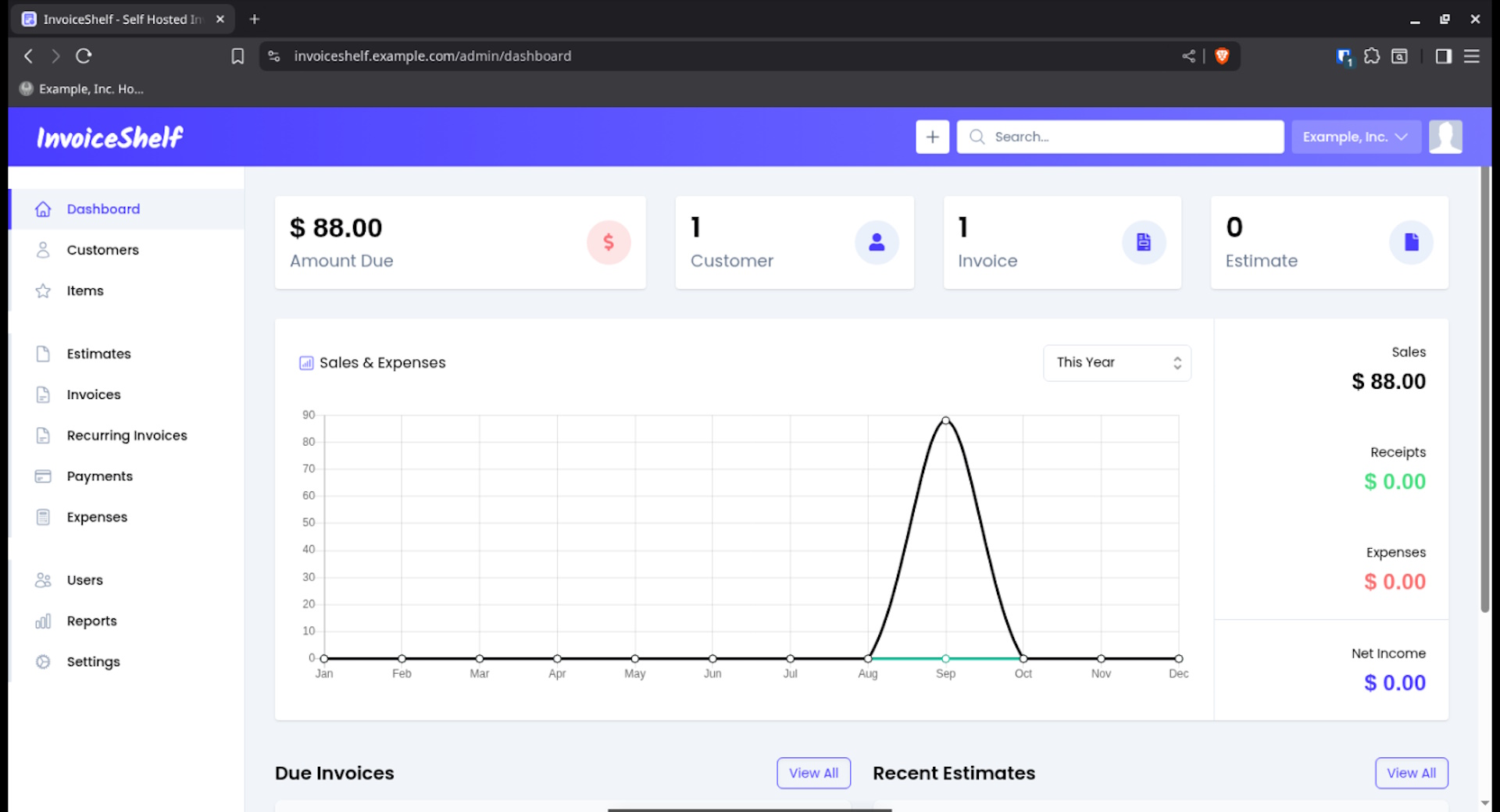
Task: Expand the Example, Inc. company switcher
Action: click(x=1355, y=137)
